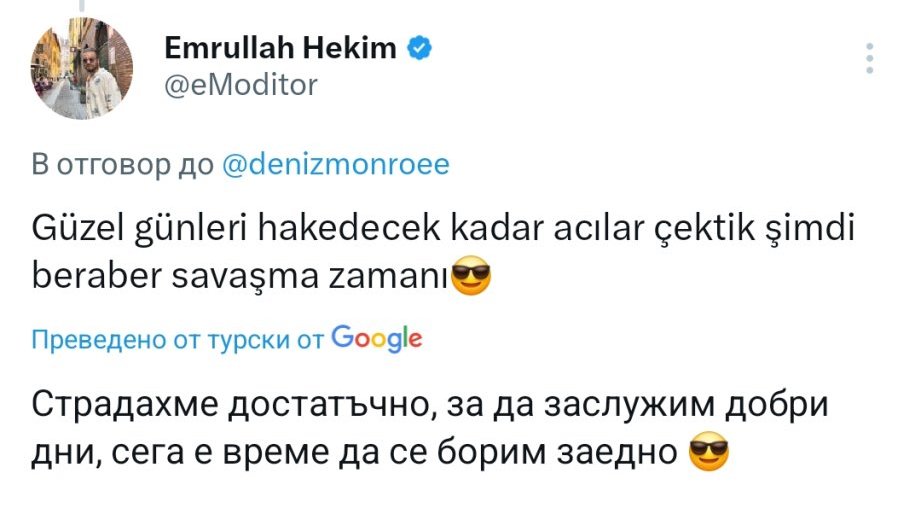The image size is (921, 513).
Task: Click the 'Преведено от турски от' label
Action: coord(178,340)
